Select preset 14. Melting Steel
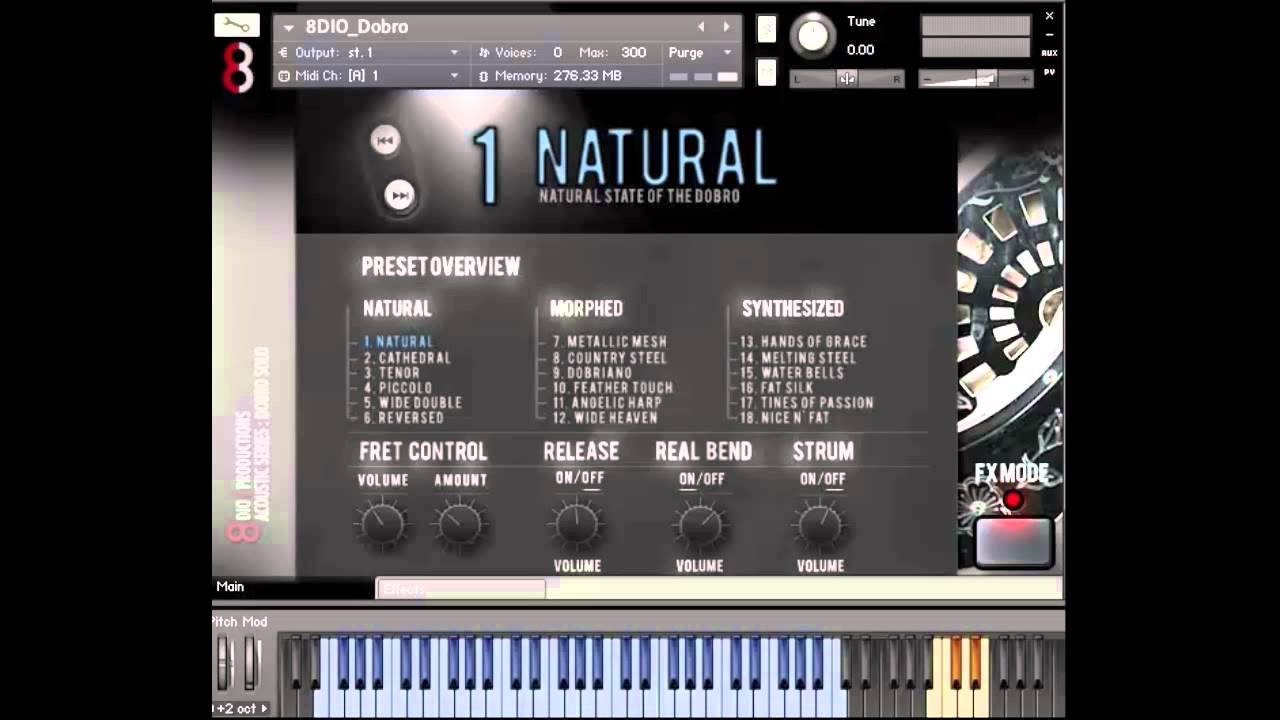1280x720 pixels. click(x=798, y=358)
